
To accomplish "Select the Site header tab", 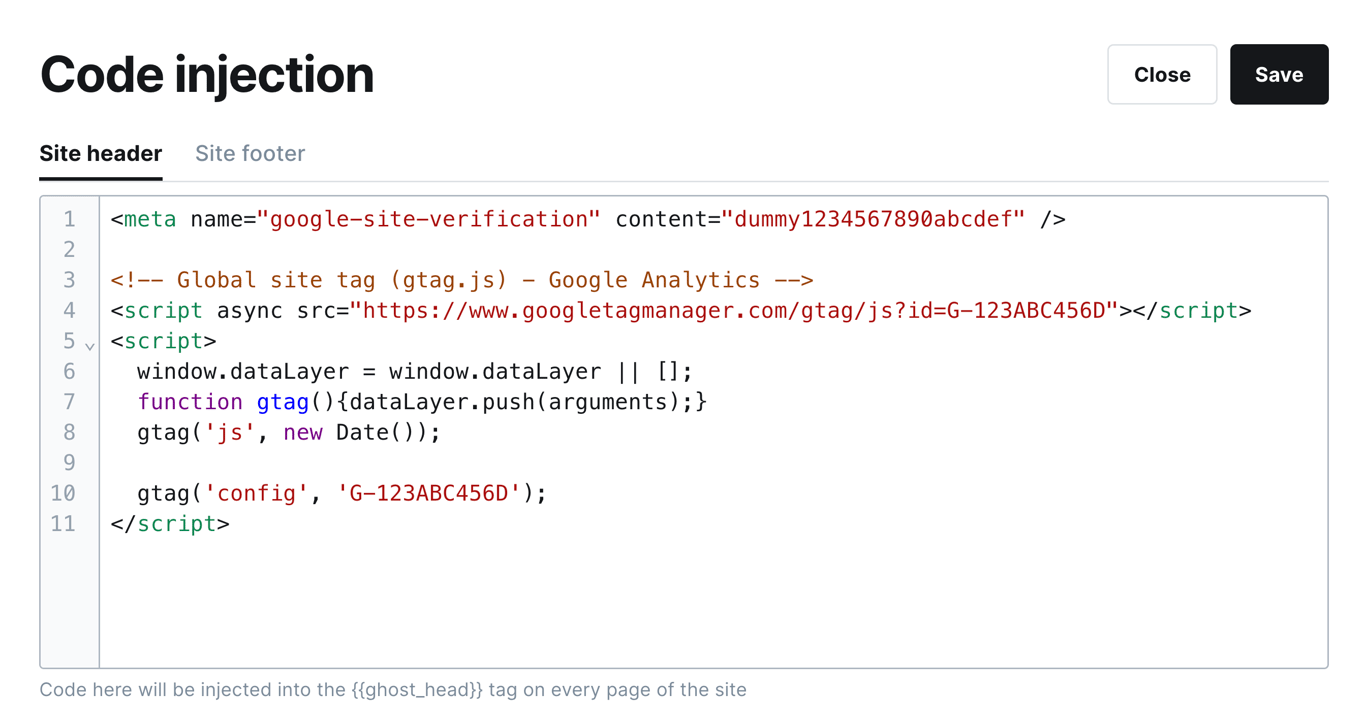I will [x=100, y=153].
